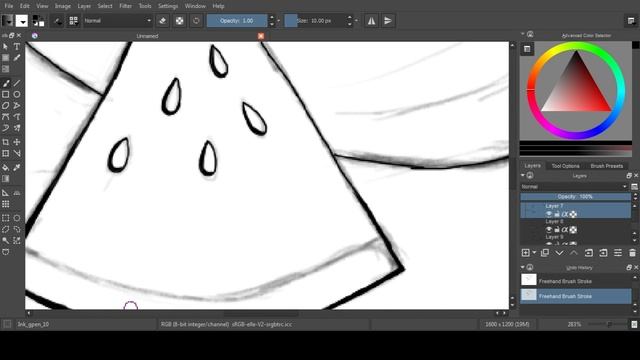Select the Dynamic Brush tool
Image resolution: width=640 pixels, height=360 pixels.
coord(6,128)
